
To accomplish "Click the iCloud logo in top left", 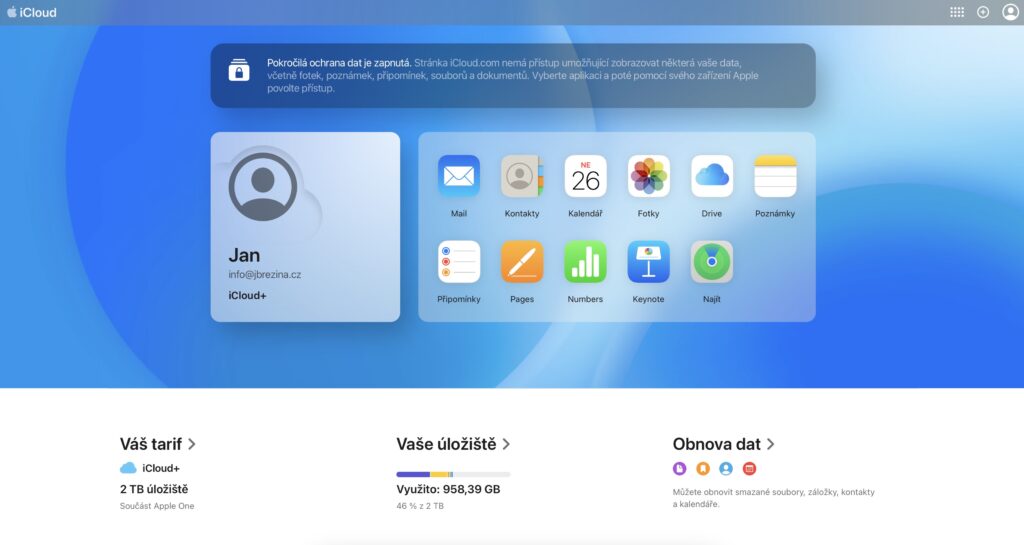I will click(x=32, y=13).
